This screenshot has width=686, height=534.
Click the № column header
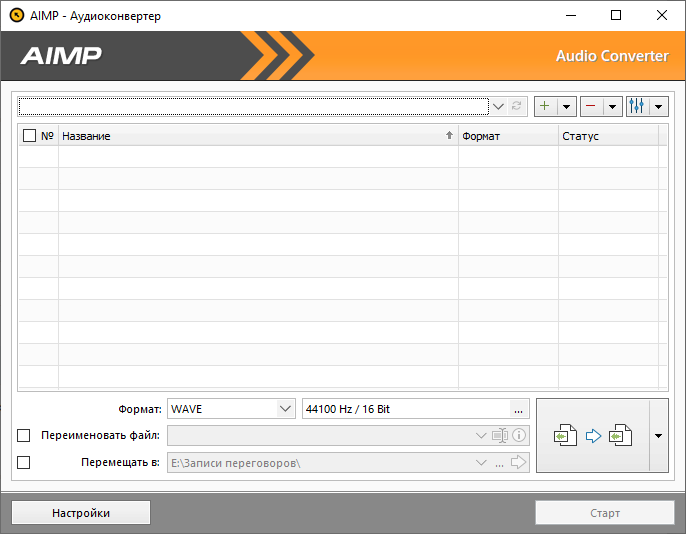tap(47, 136)
